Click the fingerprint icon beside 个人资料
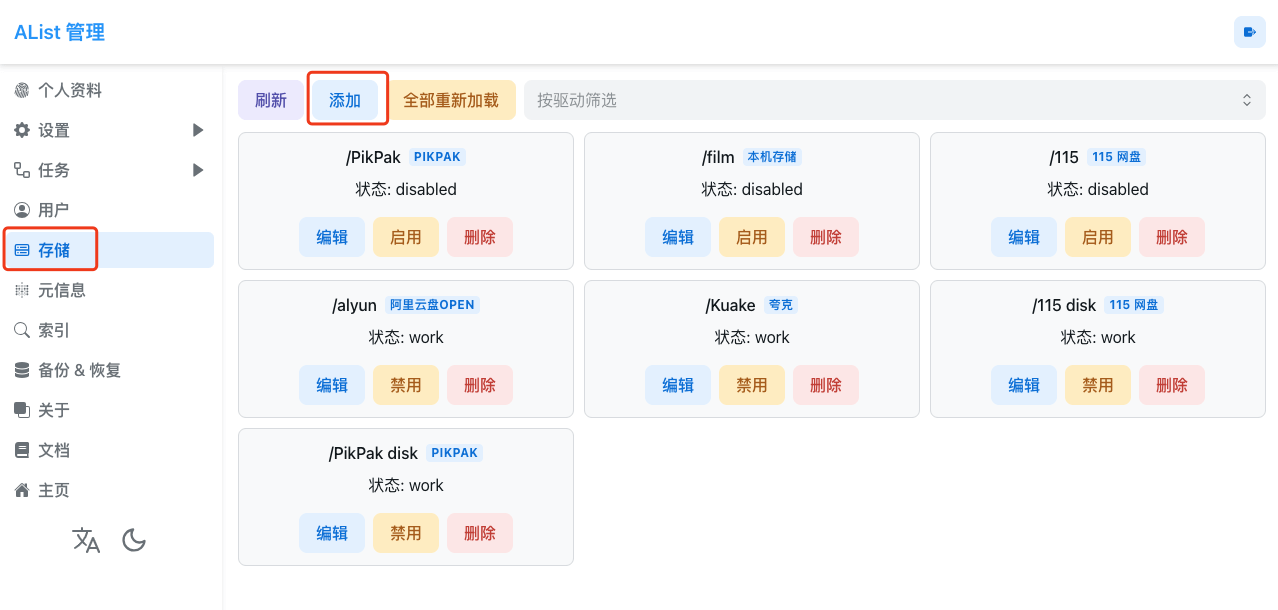This screenshot has height=610, width=1278. click(x=22, y=91)
